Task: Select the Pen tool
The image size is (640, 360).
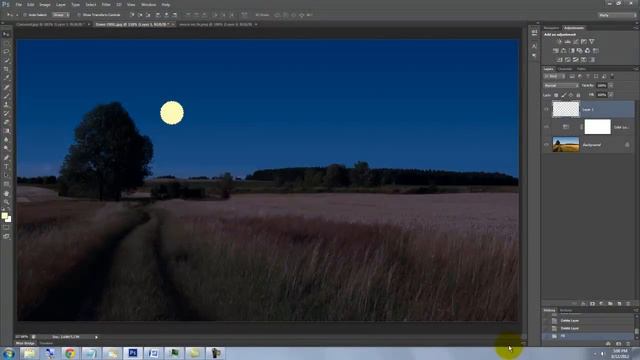Action: (6, 157)
